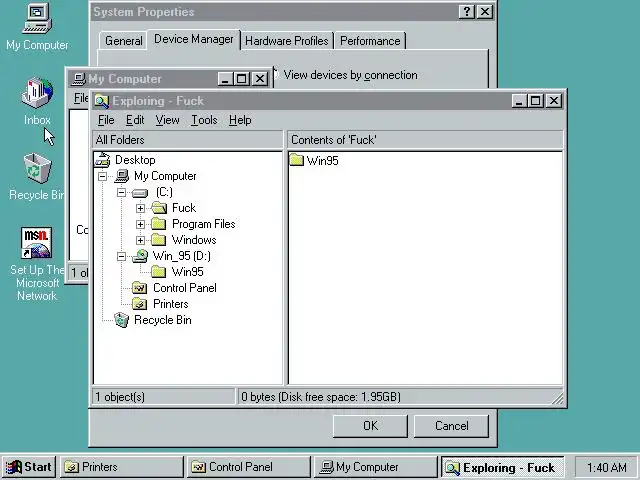Open the Recycle Bin desktop icon
The width and height of the screenshot is (640, 480).
(x=37, y=176)
